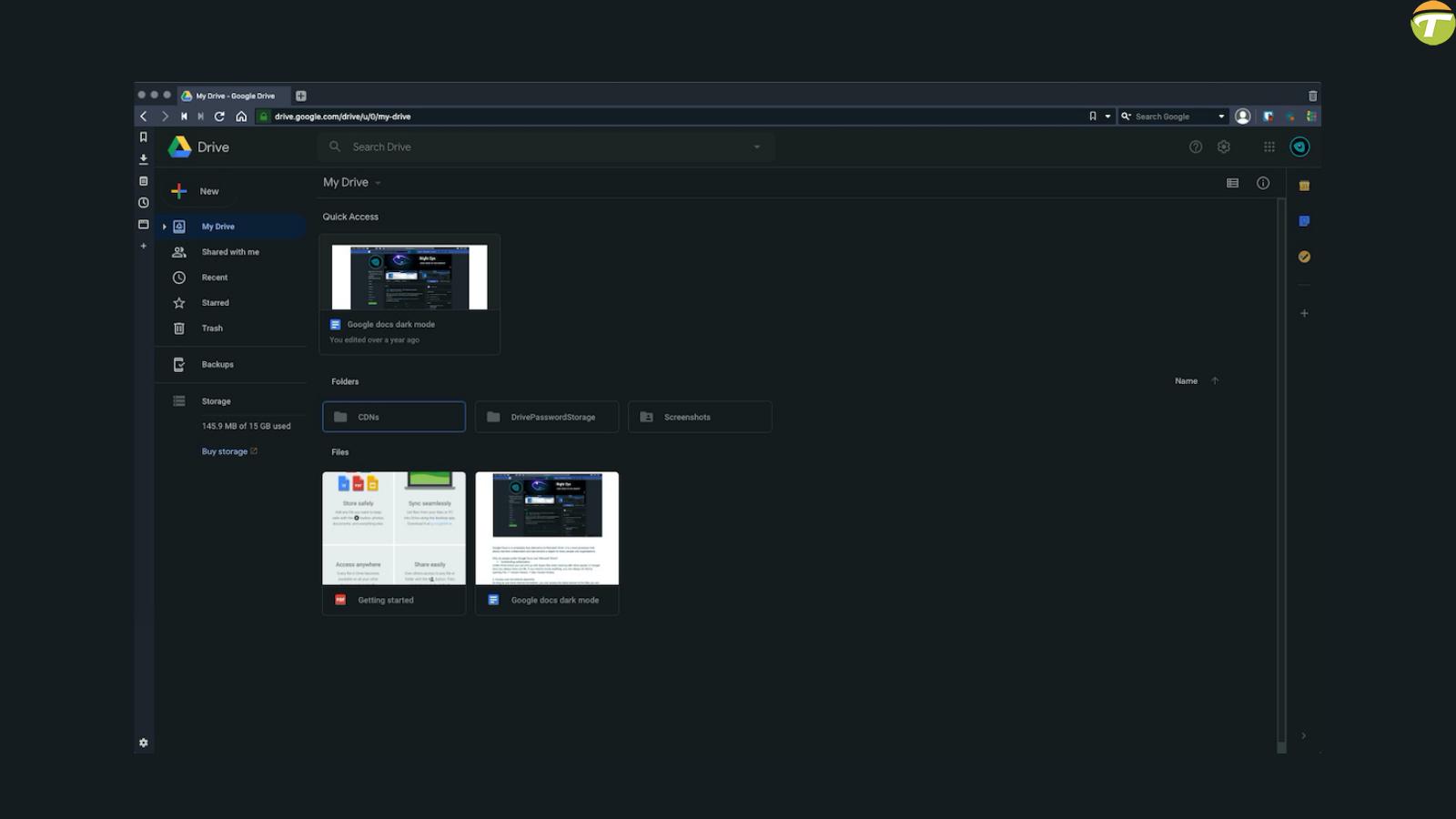This screenshot has width=1456, height=819.
Task: Open browser user profile avatar icon
Action: [1243, 116]
